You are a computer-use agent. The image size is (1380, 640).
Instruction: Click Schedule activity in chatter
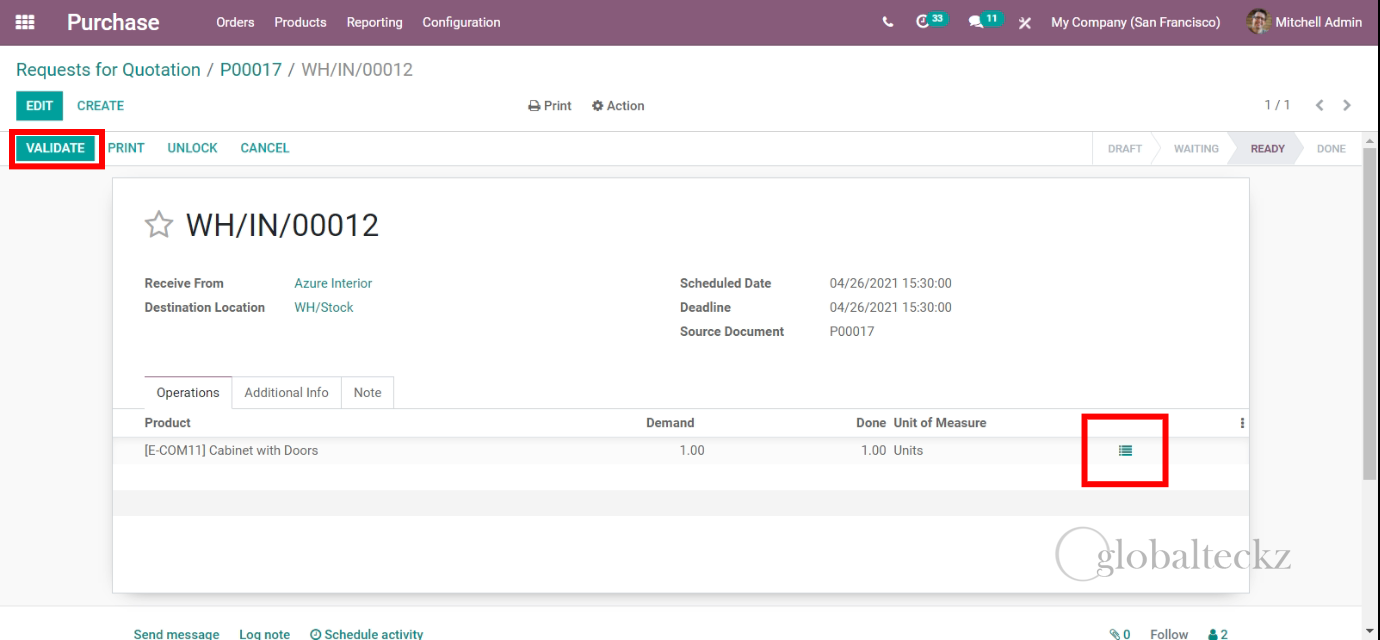click(367, 634)
